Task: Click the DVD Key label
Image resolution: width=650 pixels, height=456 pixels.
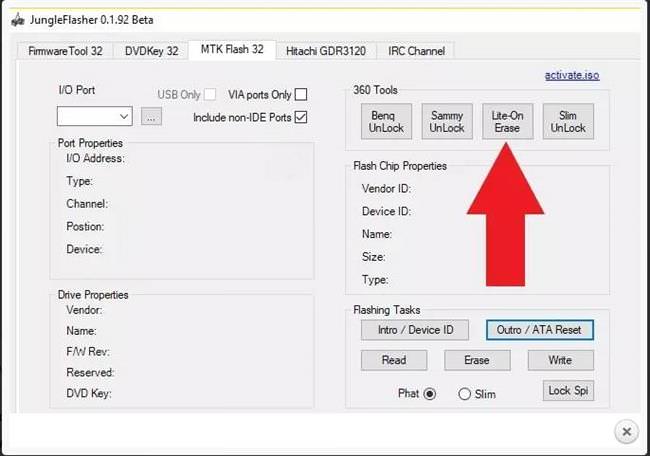Action: pos(89,393)
